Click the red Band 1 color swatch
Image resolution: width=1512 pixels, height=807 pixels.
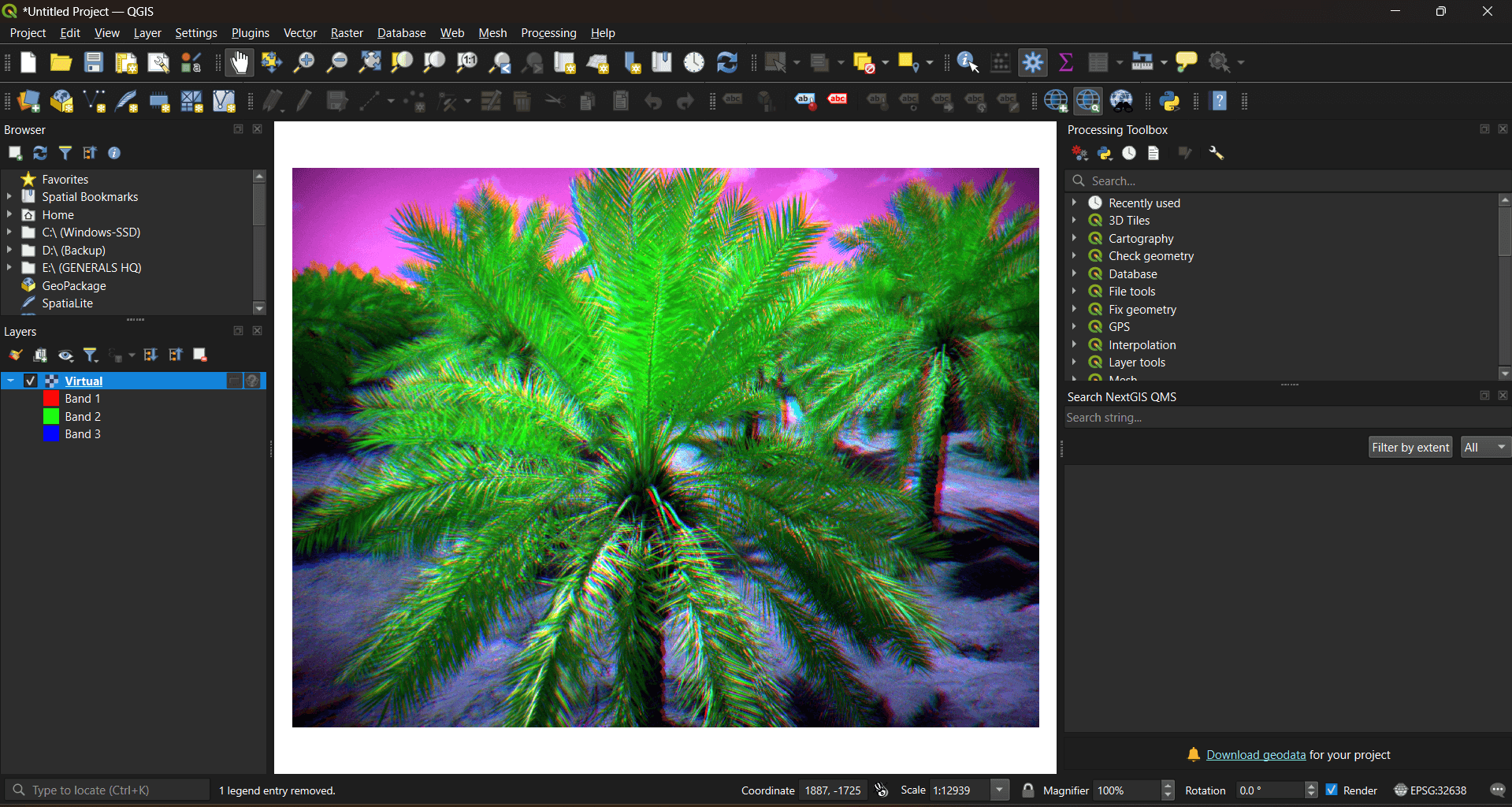coord(51,399)
